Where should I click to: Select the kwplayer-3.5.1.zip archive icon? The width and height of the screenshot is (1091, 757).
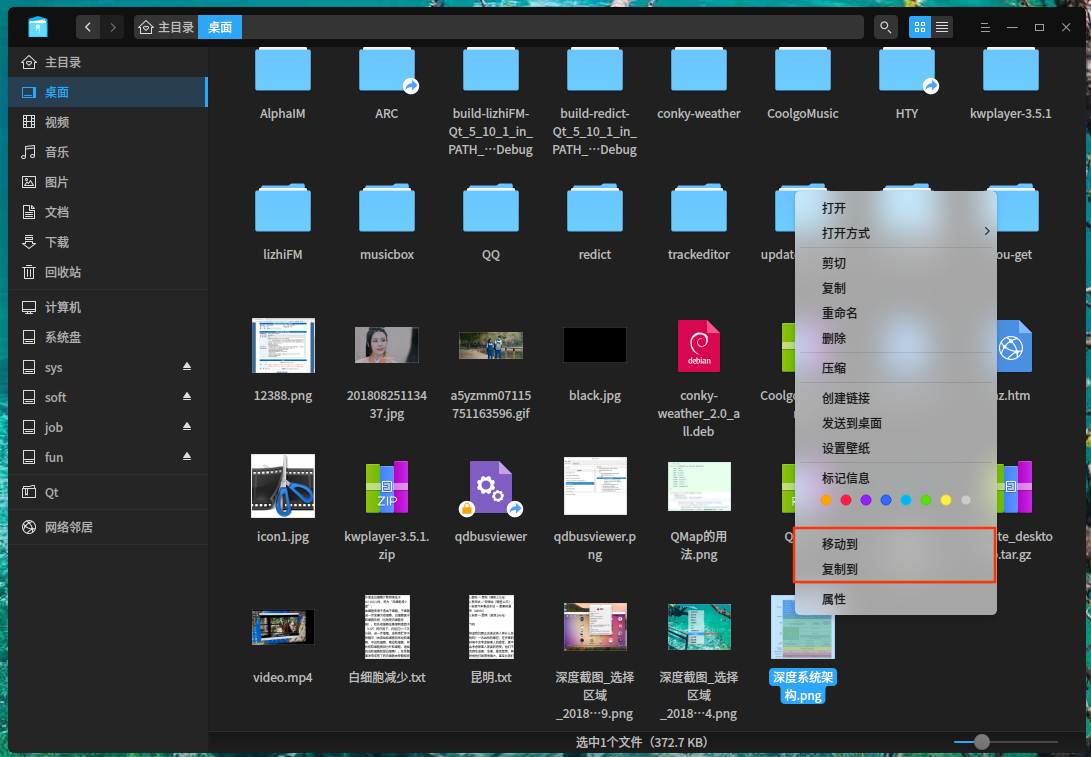click(x=386, y=487)
